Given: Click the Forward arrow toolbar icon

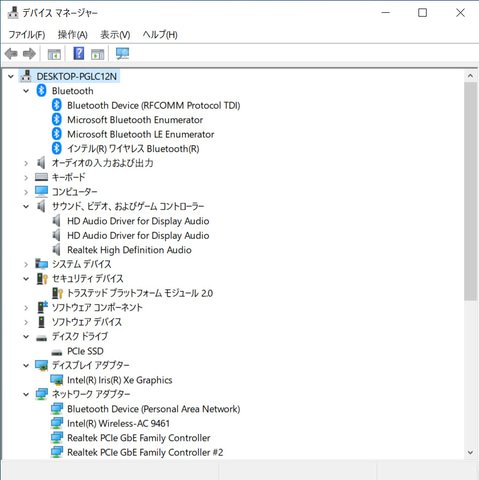Looking at the screenshot, I should coord(29,53).
